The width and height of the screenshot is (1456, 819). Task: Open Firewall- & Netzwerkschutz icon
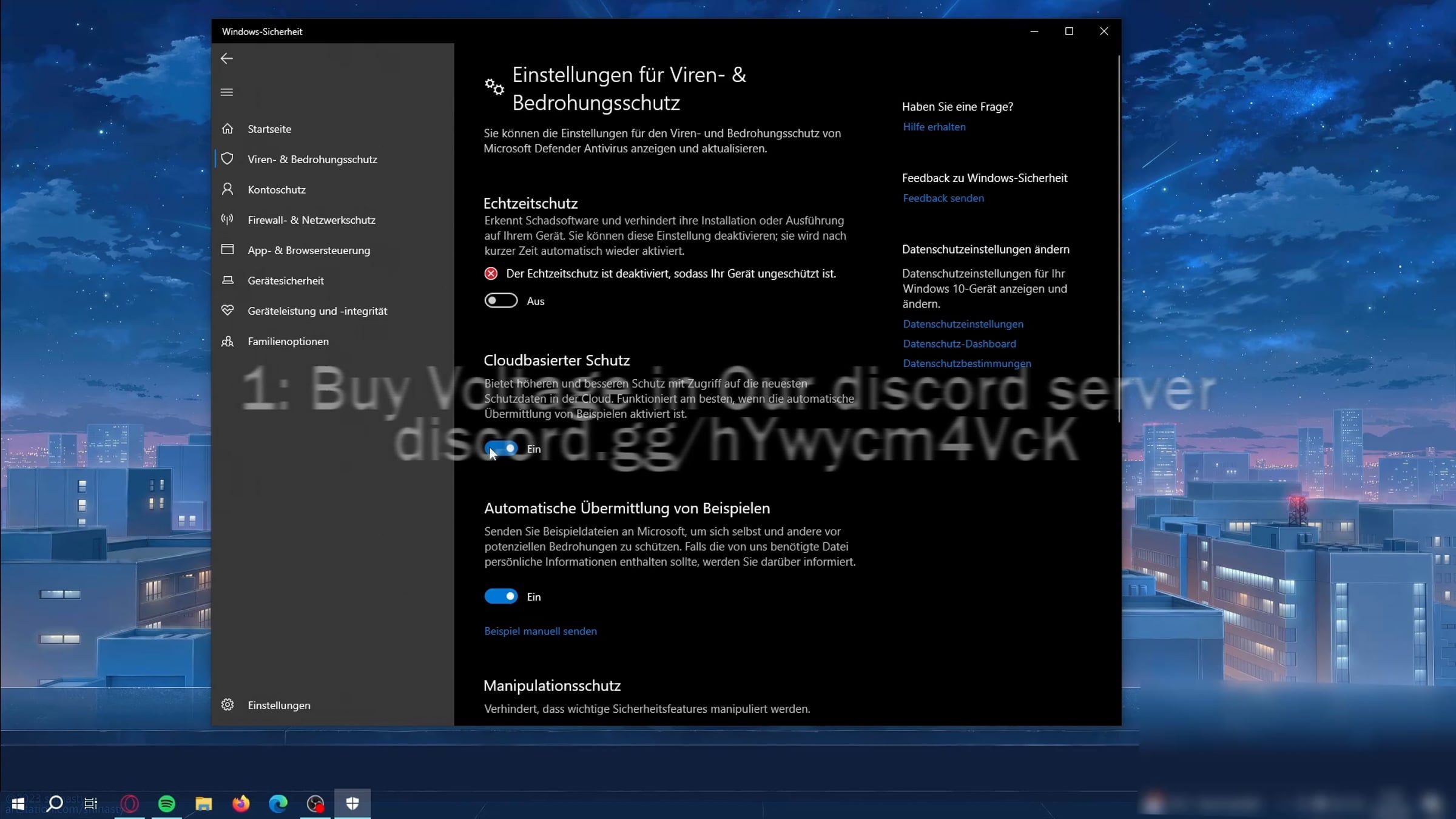pos(227,220)
